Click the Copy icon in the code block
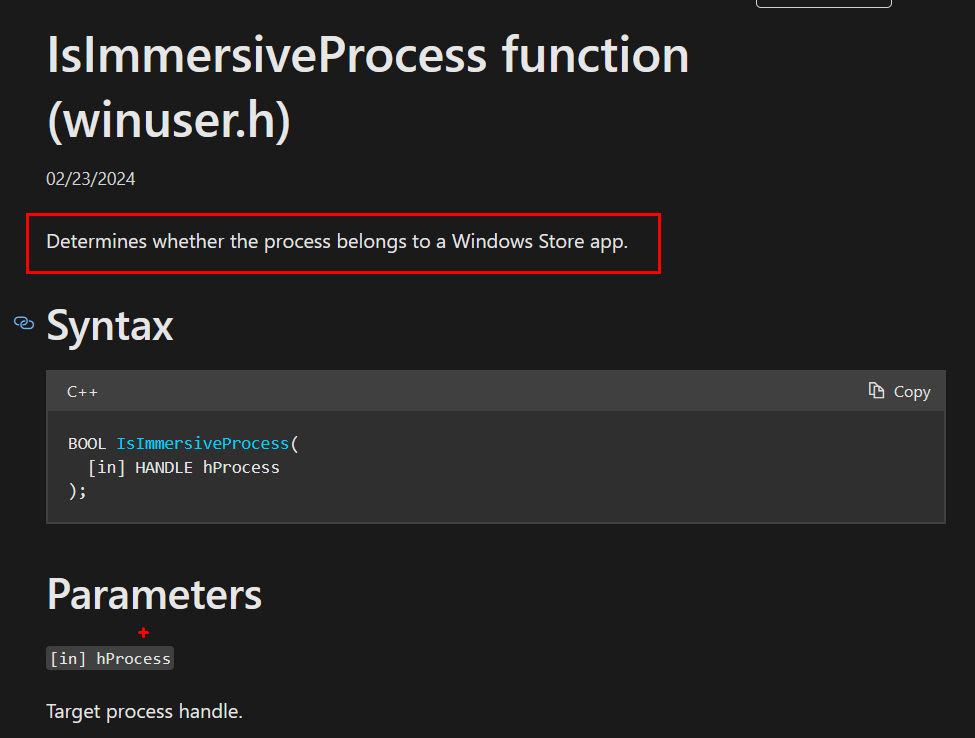The width and height of the screenshot is (975, 738). click(876, 391)
